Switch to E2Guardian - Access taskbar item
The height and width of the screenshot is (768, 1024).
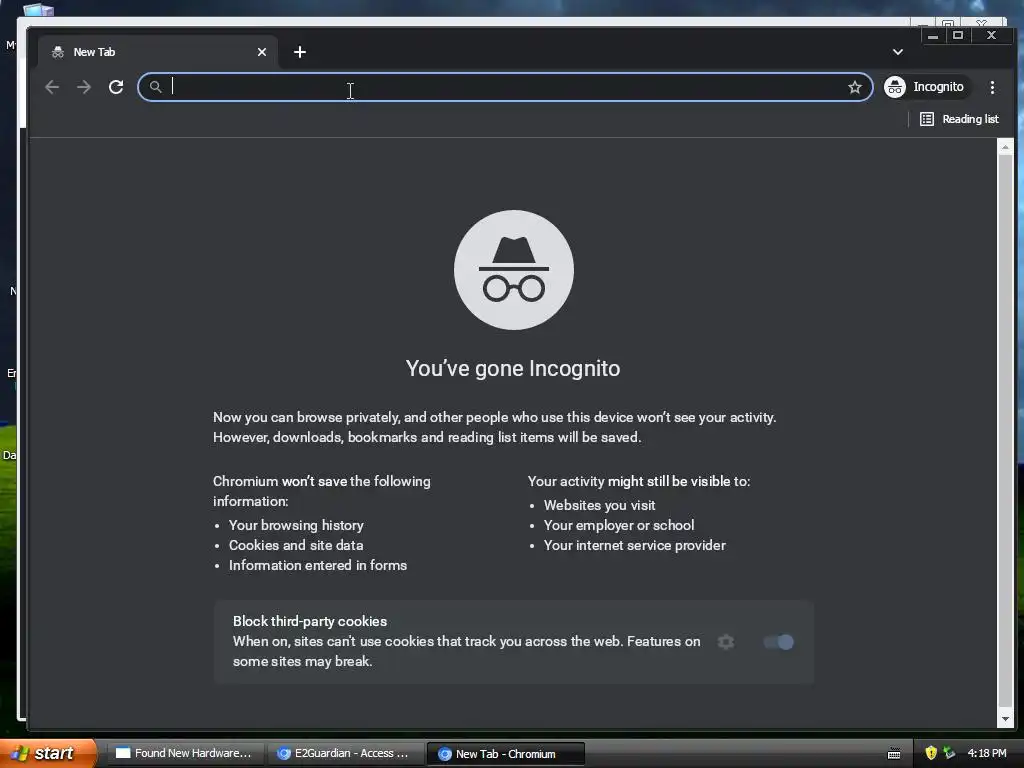345,753
